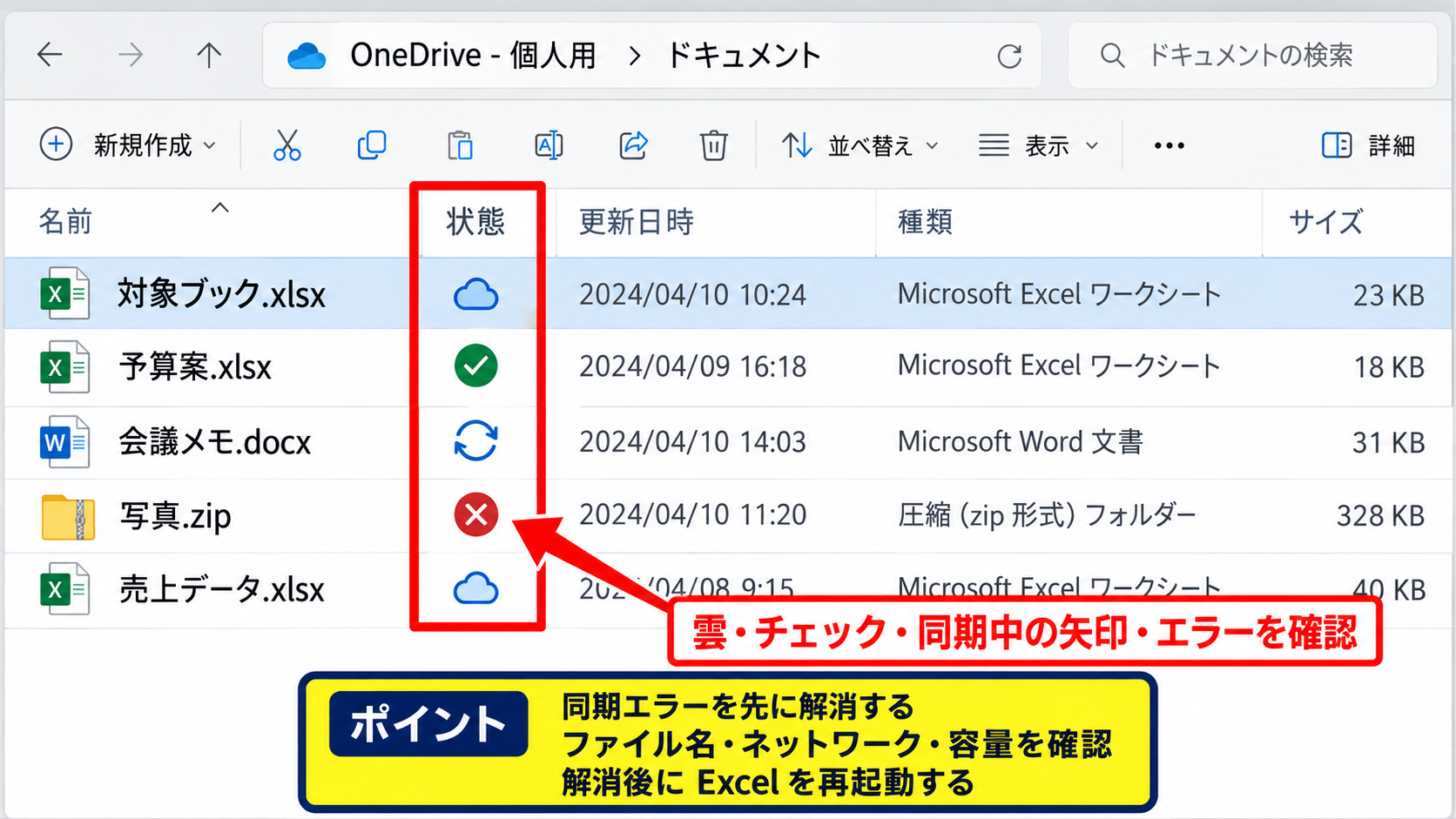1456x819 pixels.
Task: Click the zip folder icon of 写真.zip
Action: click(x=68, y=517)
